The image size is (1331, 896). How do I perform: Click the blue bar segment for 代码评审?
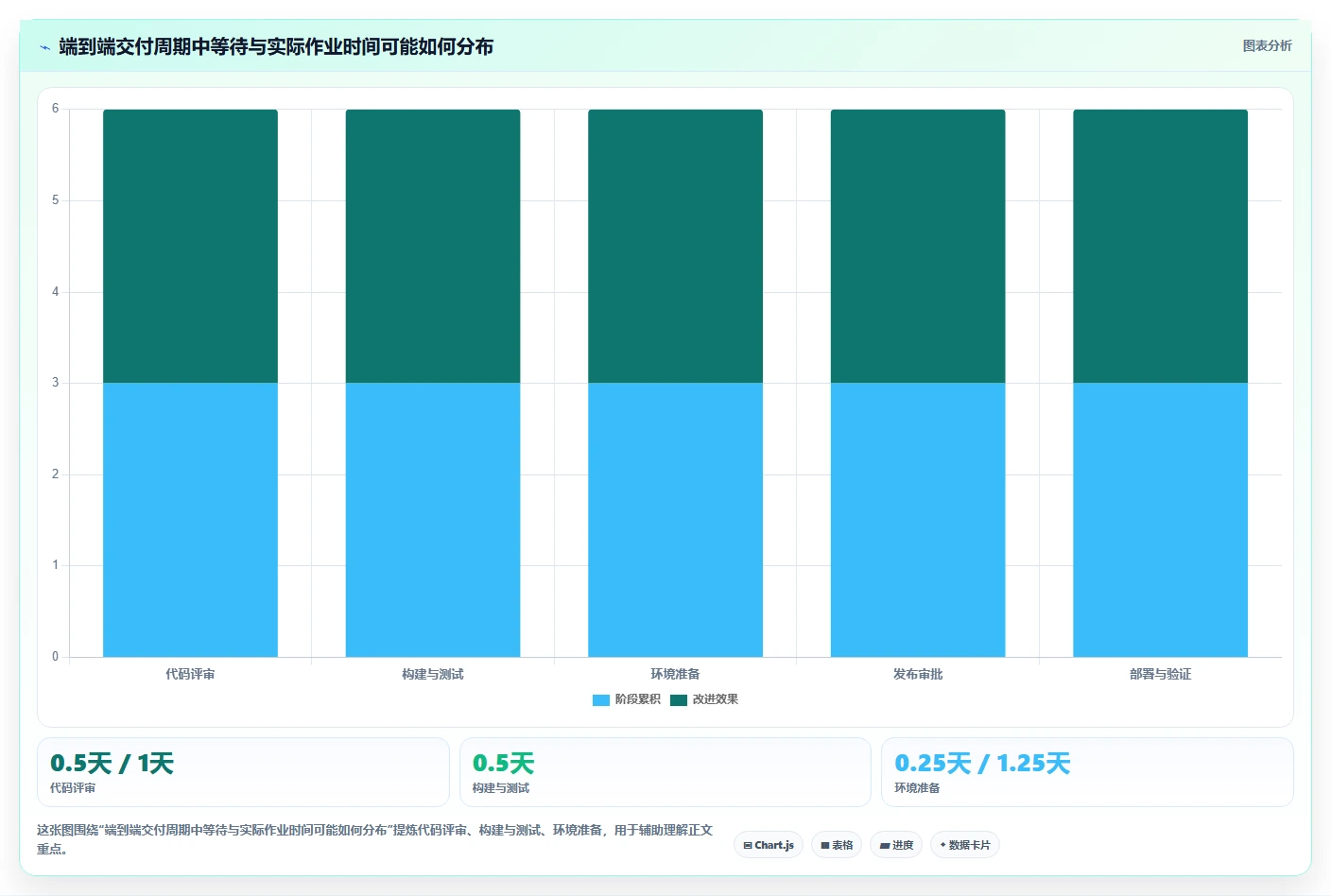tap(190, 520)
